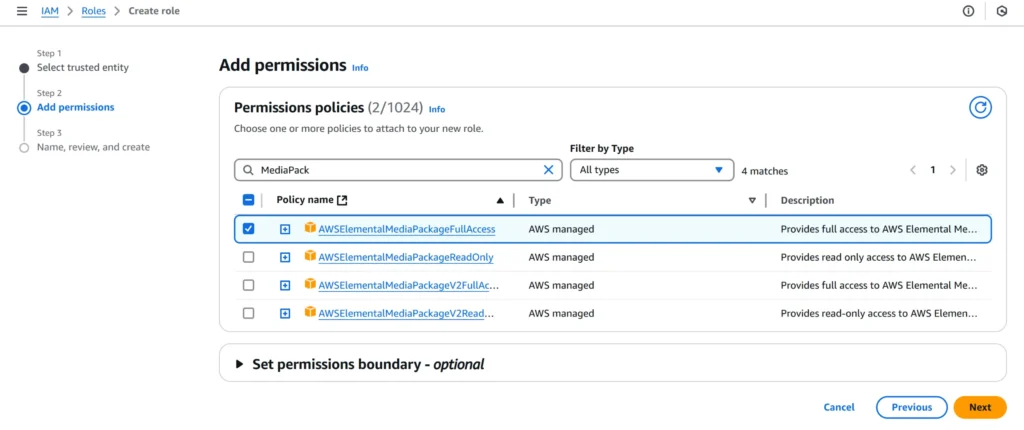The height and width of the screenshot is (430, 1024).
Task: Click "4 matches" text
Action: coord(765,171)
